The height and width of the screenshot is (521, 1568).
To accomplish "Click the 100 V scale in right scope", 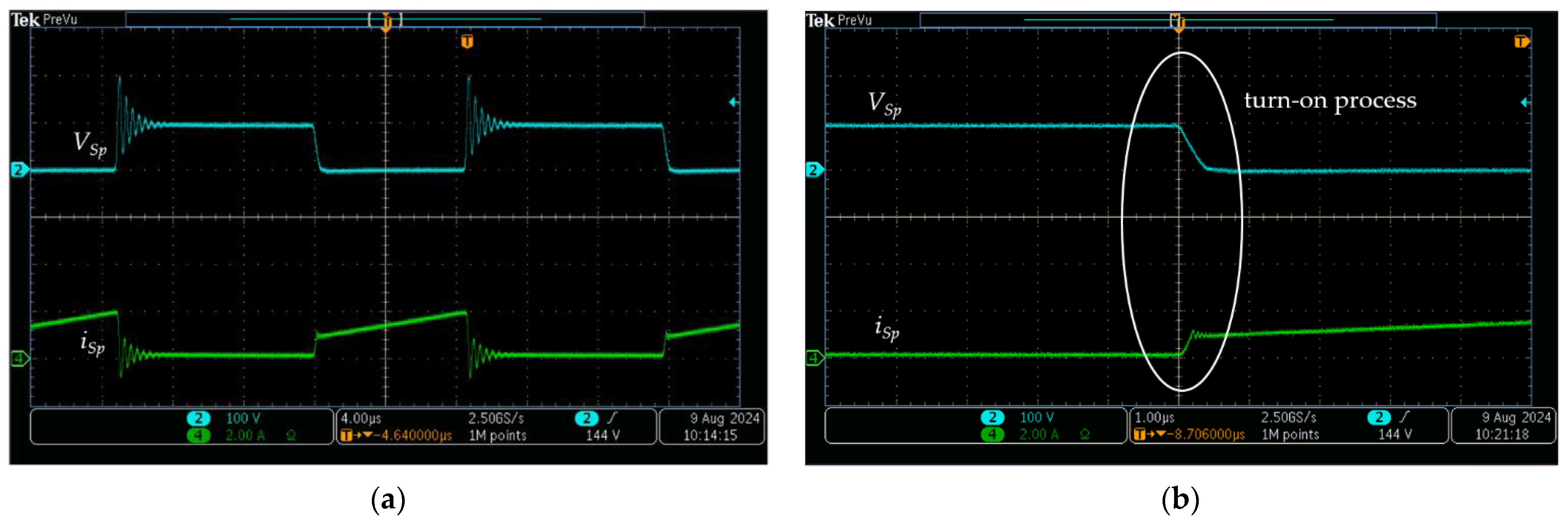I will (x=1037, y=418).
